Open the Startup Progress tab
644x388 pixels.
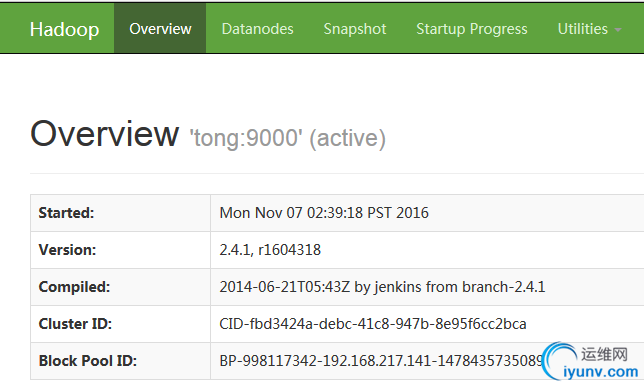point(472,29)
